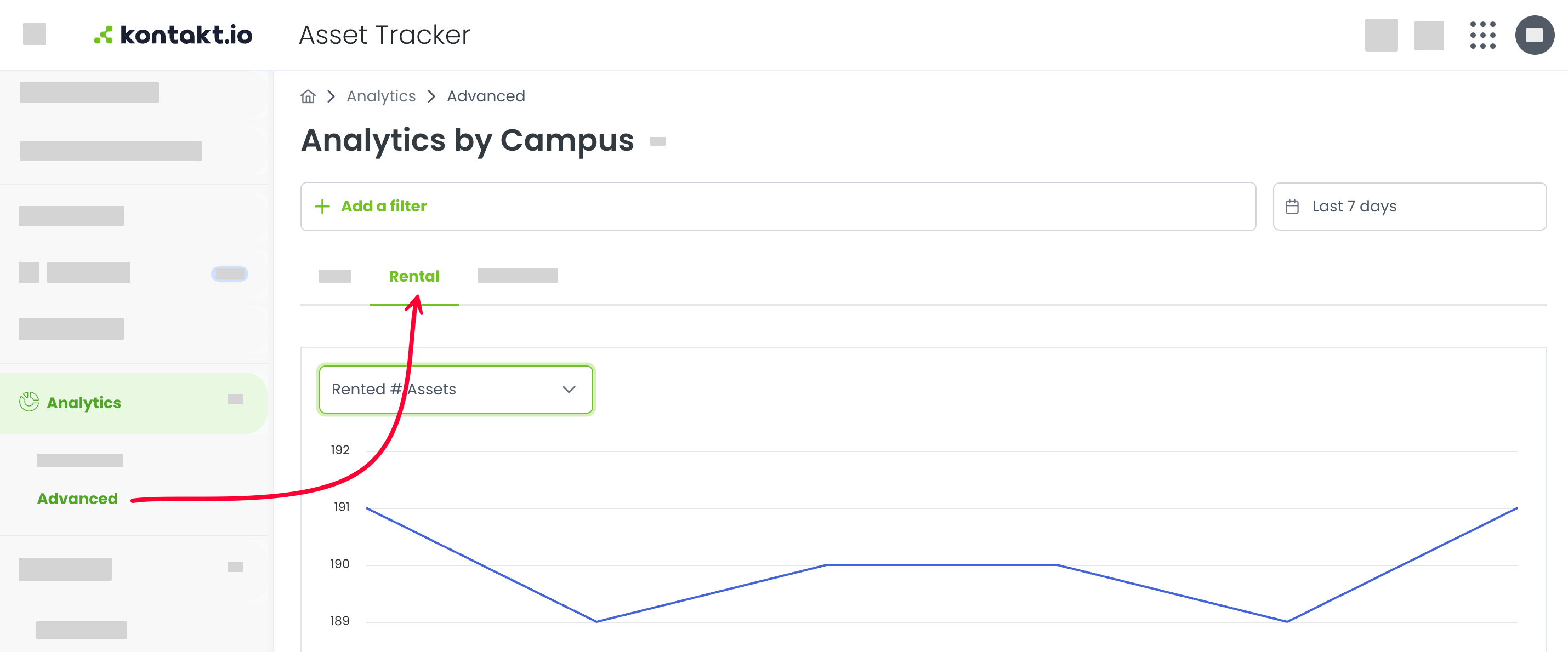Click the Advanced breadcrumb
Viewport: 1568px width, 652px height.
[486, 96]
